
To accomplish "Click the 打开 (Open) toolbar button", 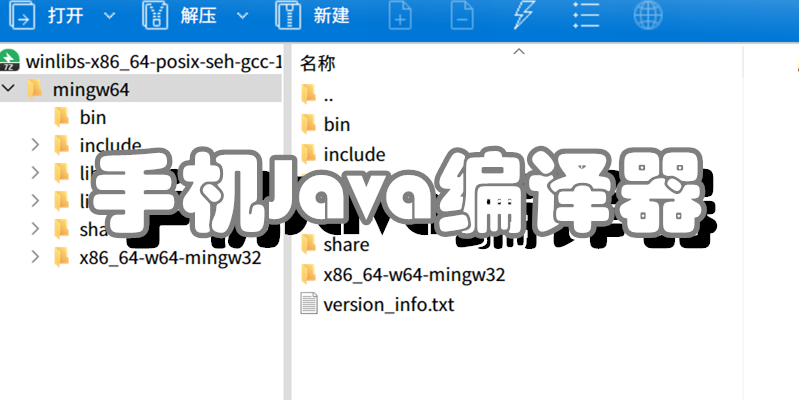I will coord(47,16).
